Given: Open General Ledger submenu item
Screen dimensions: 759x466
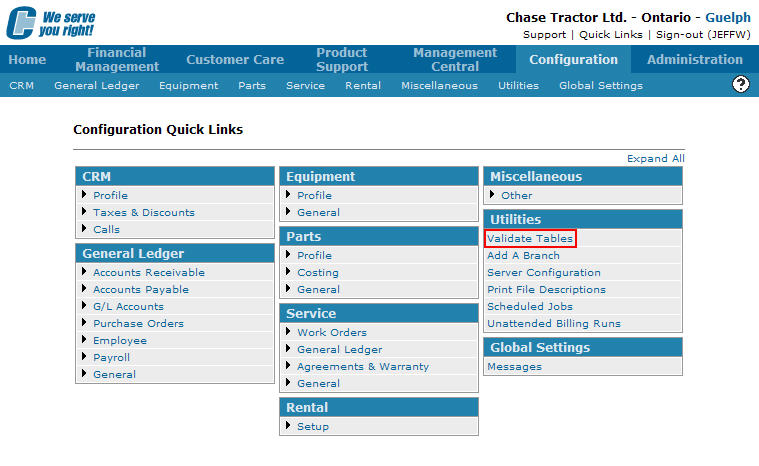Looking at the screenshot, I should 97,86.
